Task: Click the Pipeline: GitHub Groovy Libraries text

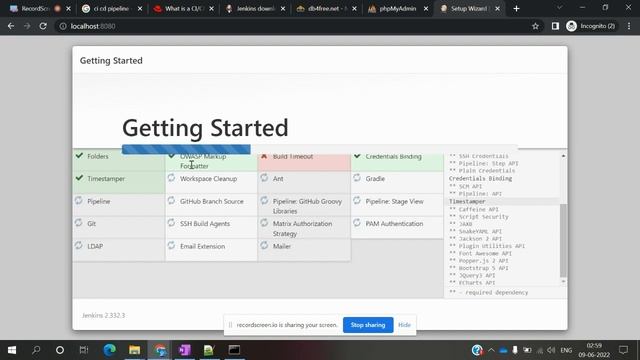Action: point(307,206)
